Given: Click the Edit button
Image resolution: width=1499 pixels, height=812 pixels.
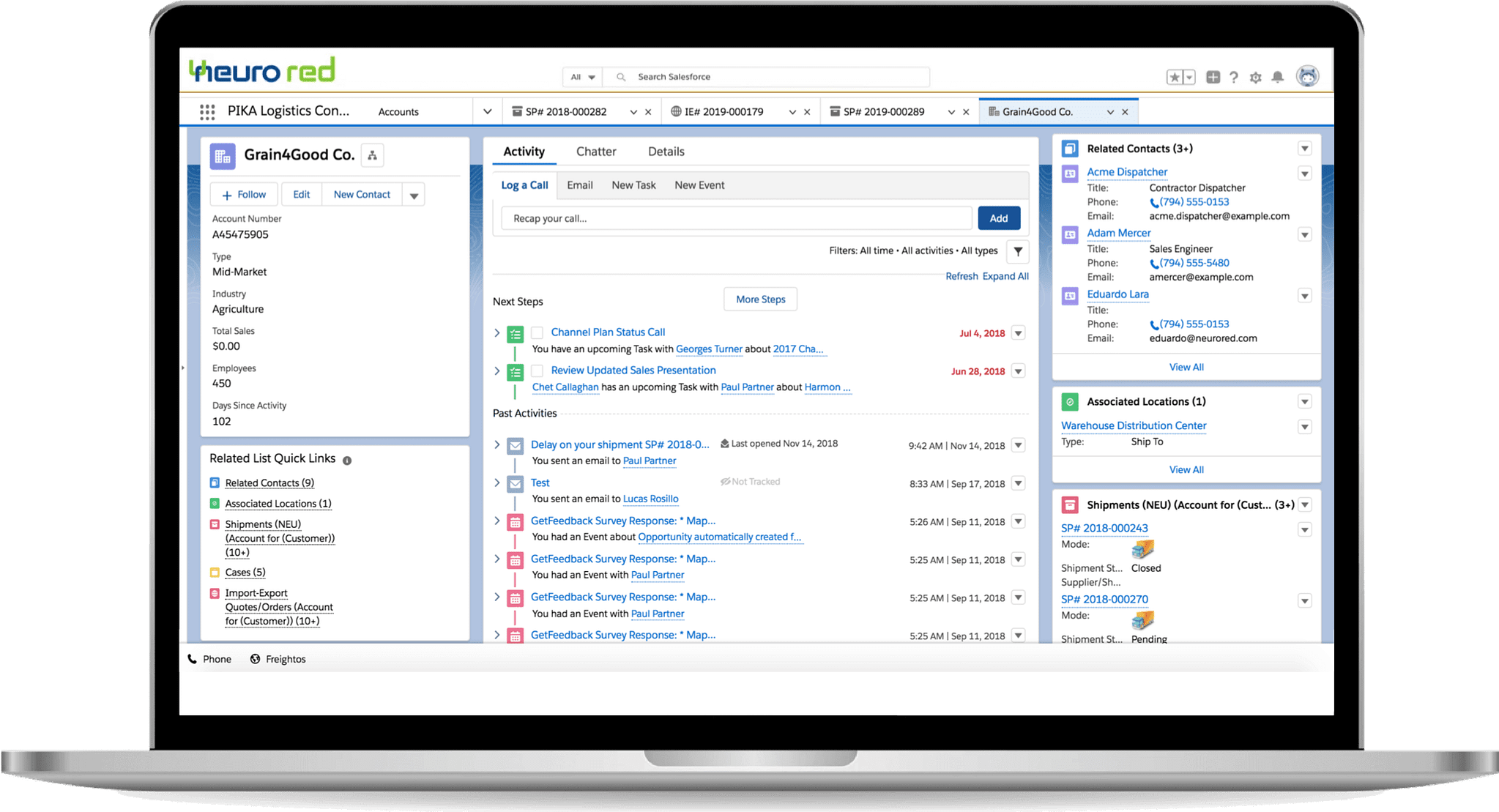Looking at the screenshot, I should point(302,195).
